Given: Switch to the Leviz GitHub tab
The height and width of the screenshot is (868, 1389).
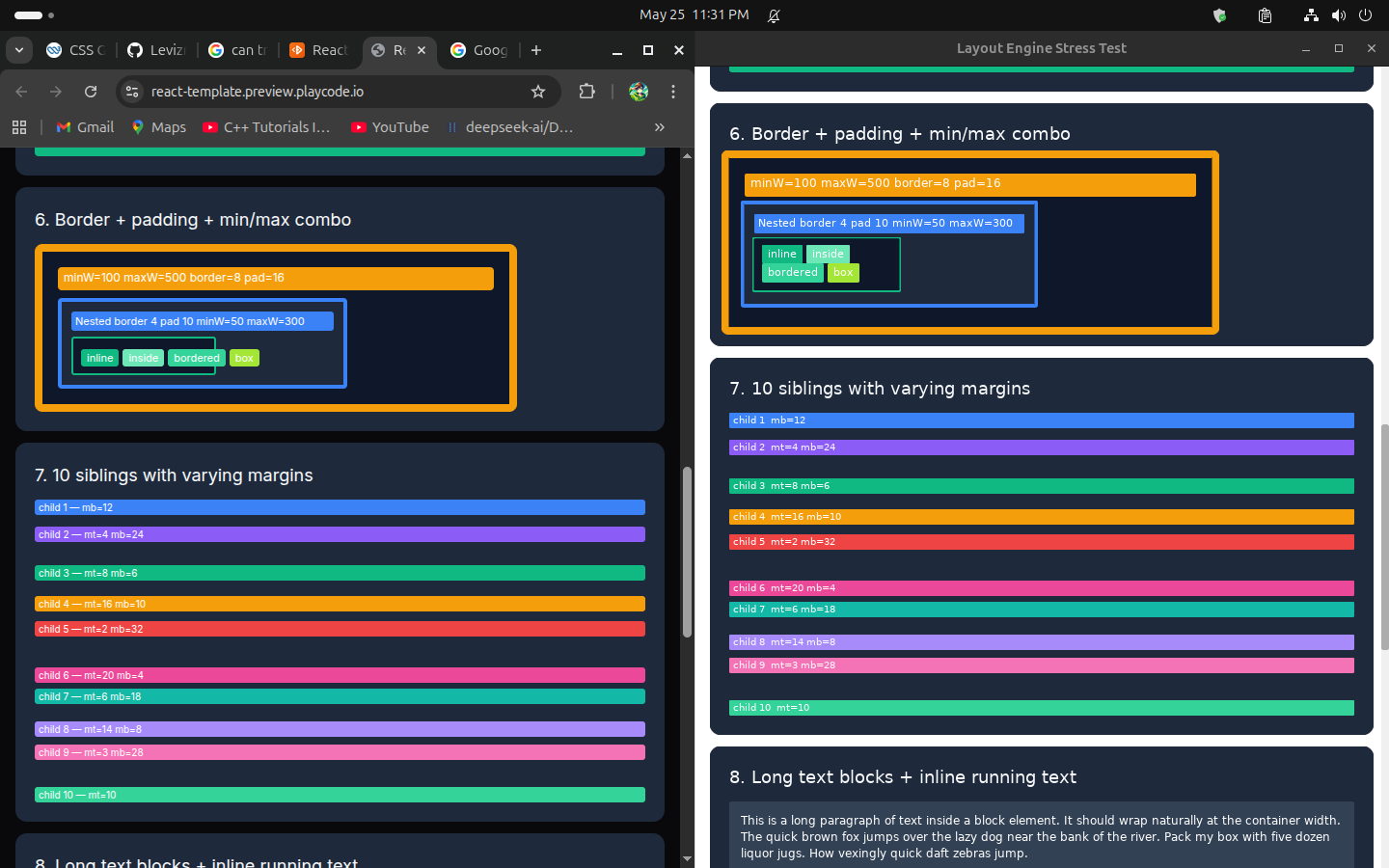Looking at the screenshot, I should [x=156, y=50].
